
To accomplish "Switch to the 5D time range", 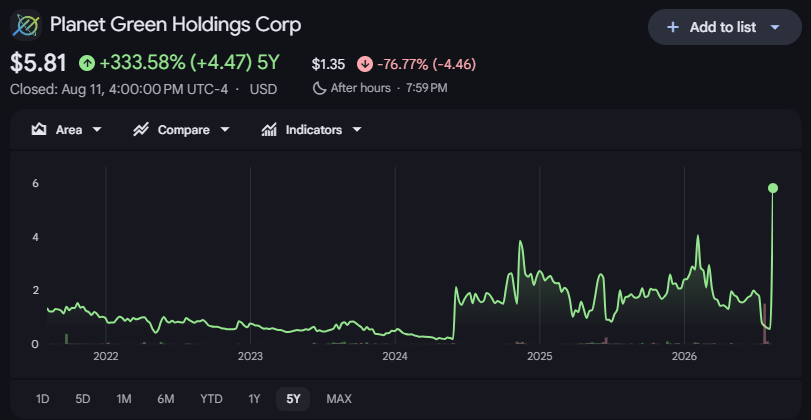I will 83,399.
